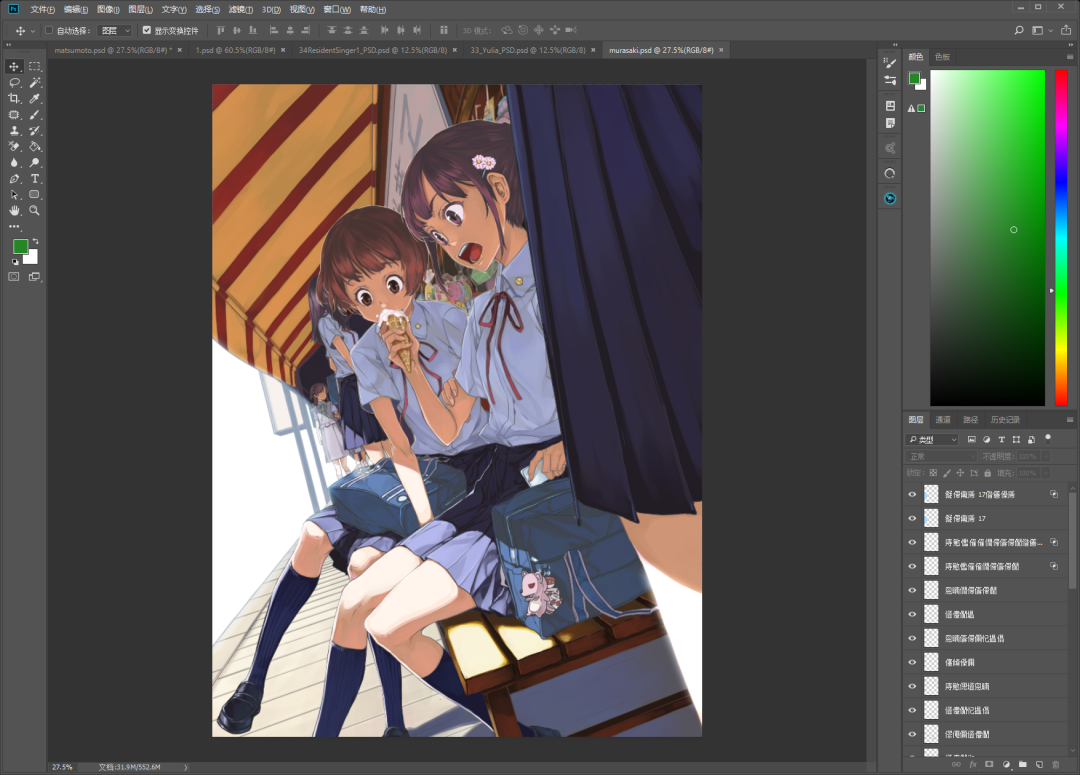1080x775 pixels.
Task: Click the foreground color swatch in toolbar
Action: [20, 246]
